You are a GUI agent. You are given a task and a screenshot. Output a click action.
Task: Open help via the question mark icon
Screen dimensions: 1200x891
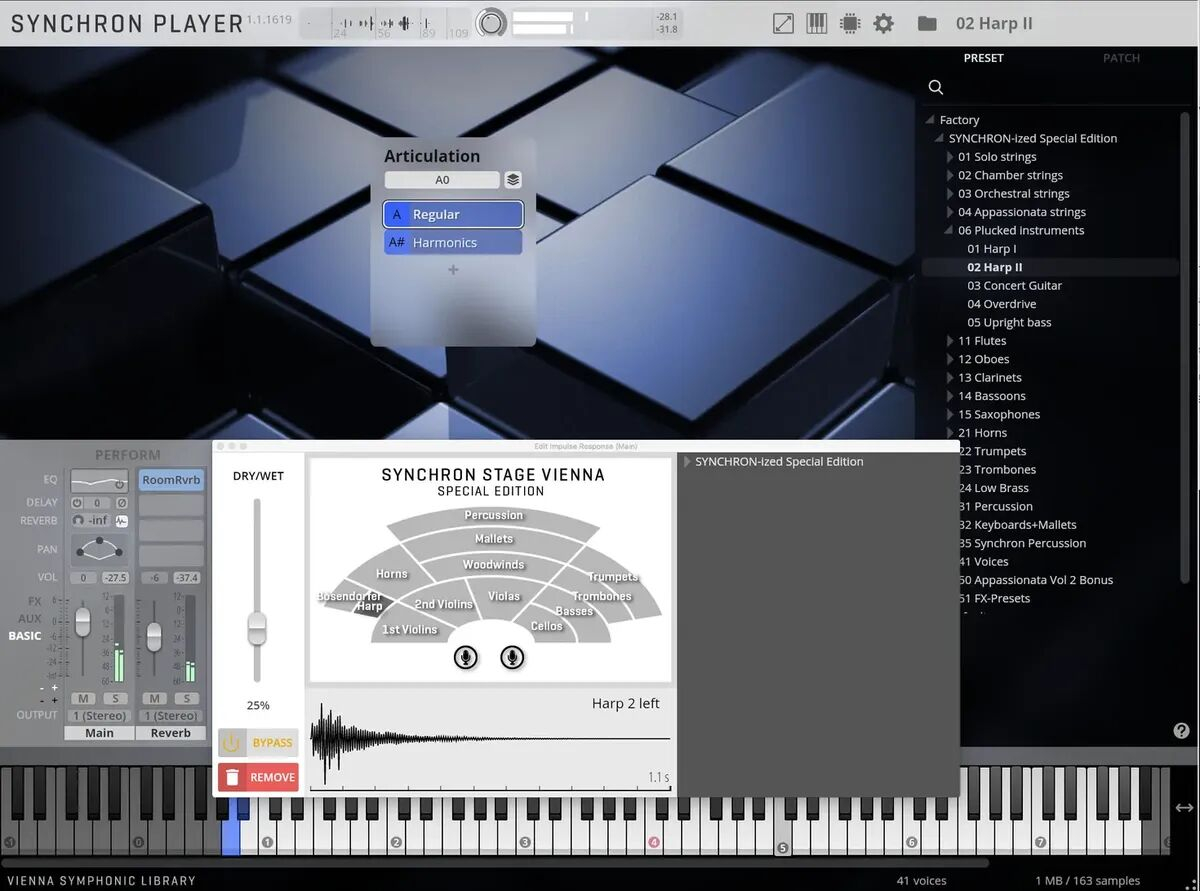point(1181,731)
